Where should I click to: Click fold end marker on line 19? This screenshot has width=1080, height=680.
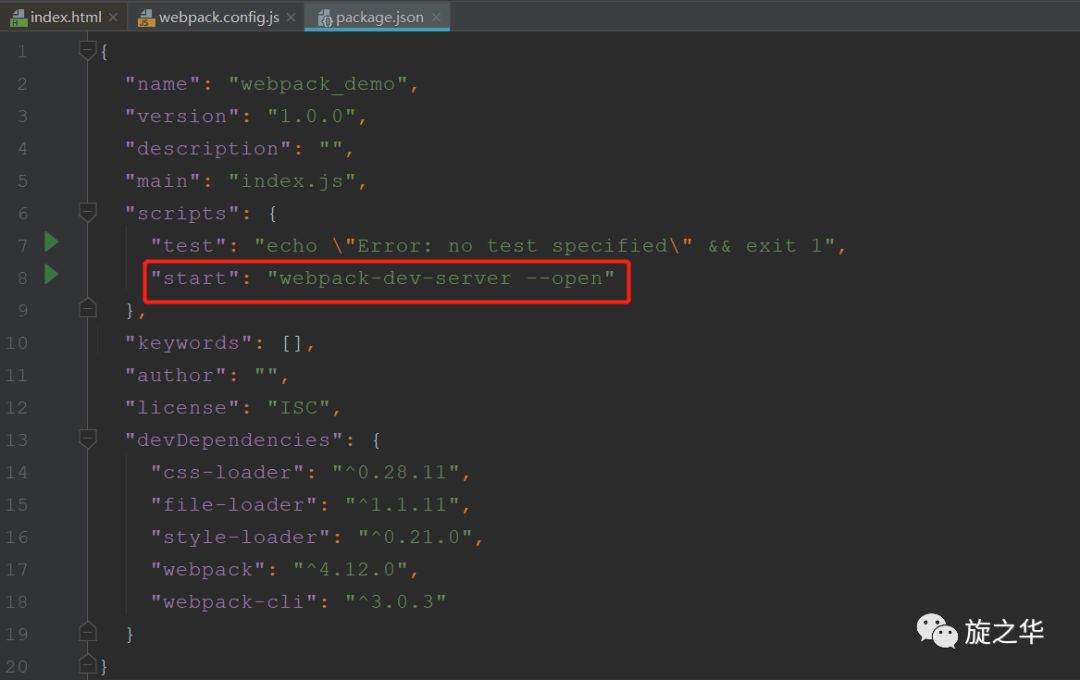tap(87, 631)
